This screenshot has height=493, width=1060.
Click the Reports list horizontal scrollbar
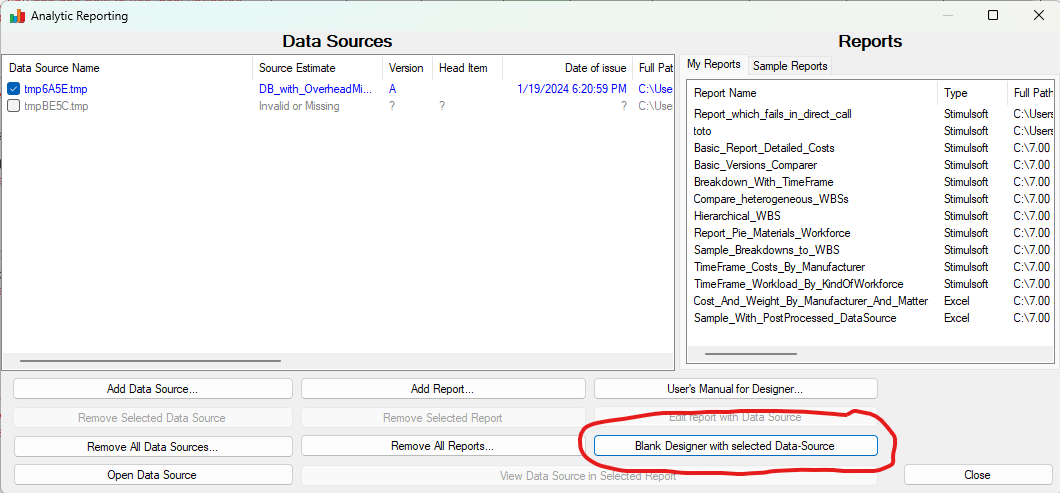click(x=750, y=353)
